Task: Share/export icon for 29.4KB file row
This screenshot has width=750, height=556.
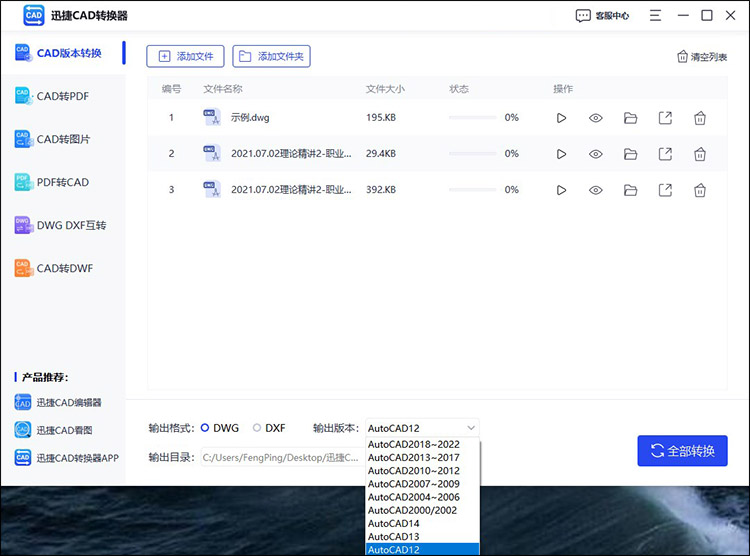Action: click(665, 154)
